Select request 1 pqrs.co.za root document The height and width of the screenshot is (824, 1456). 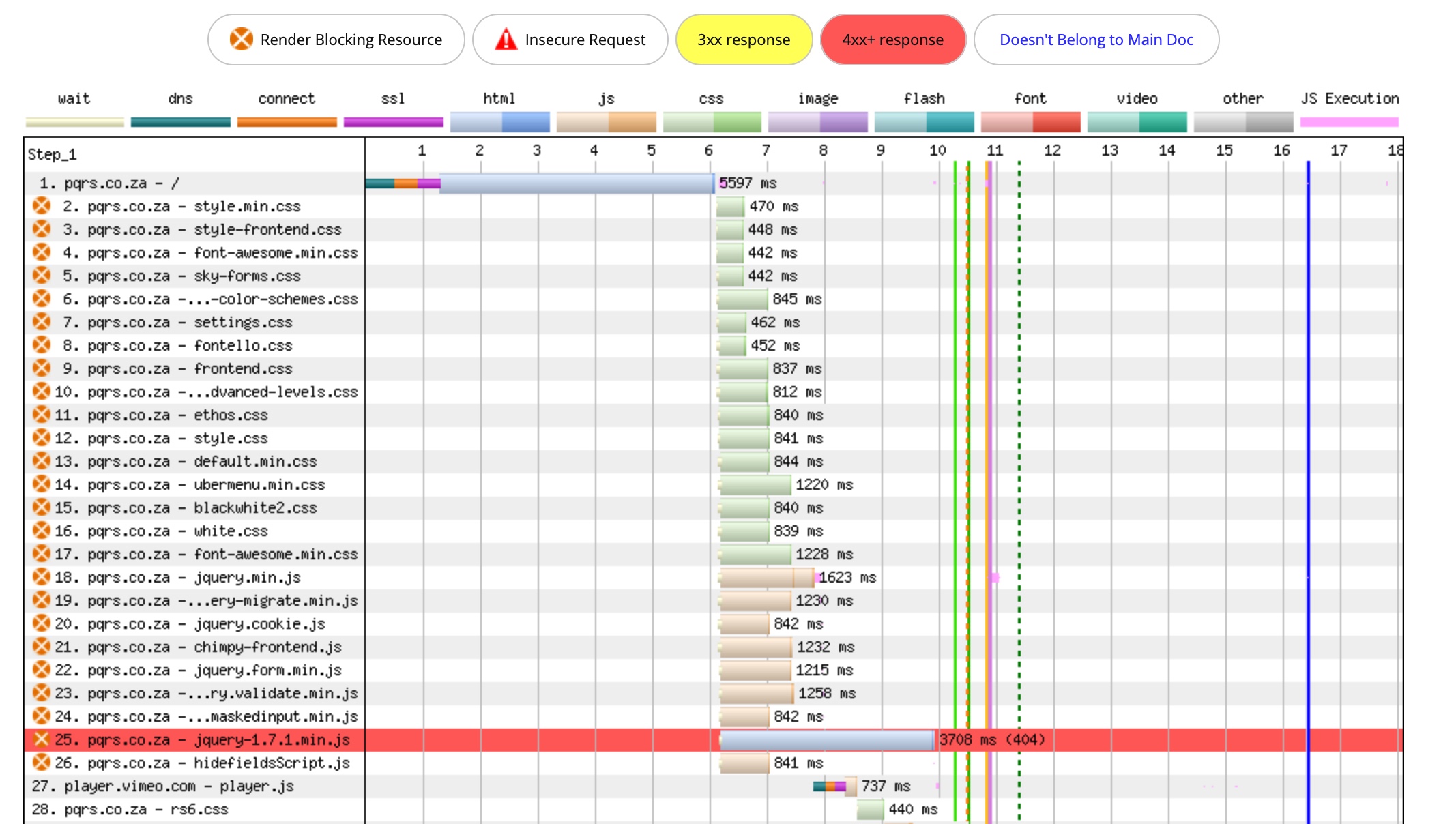[x=109, y=183]
